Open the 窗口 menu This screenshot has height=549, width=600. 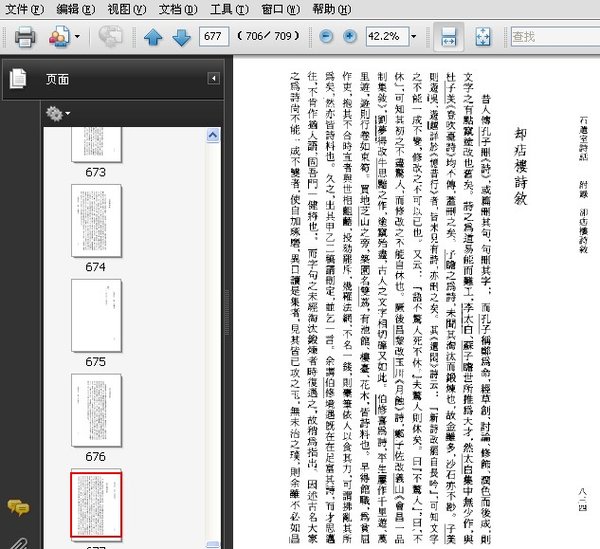click(280, 9)
